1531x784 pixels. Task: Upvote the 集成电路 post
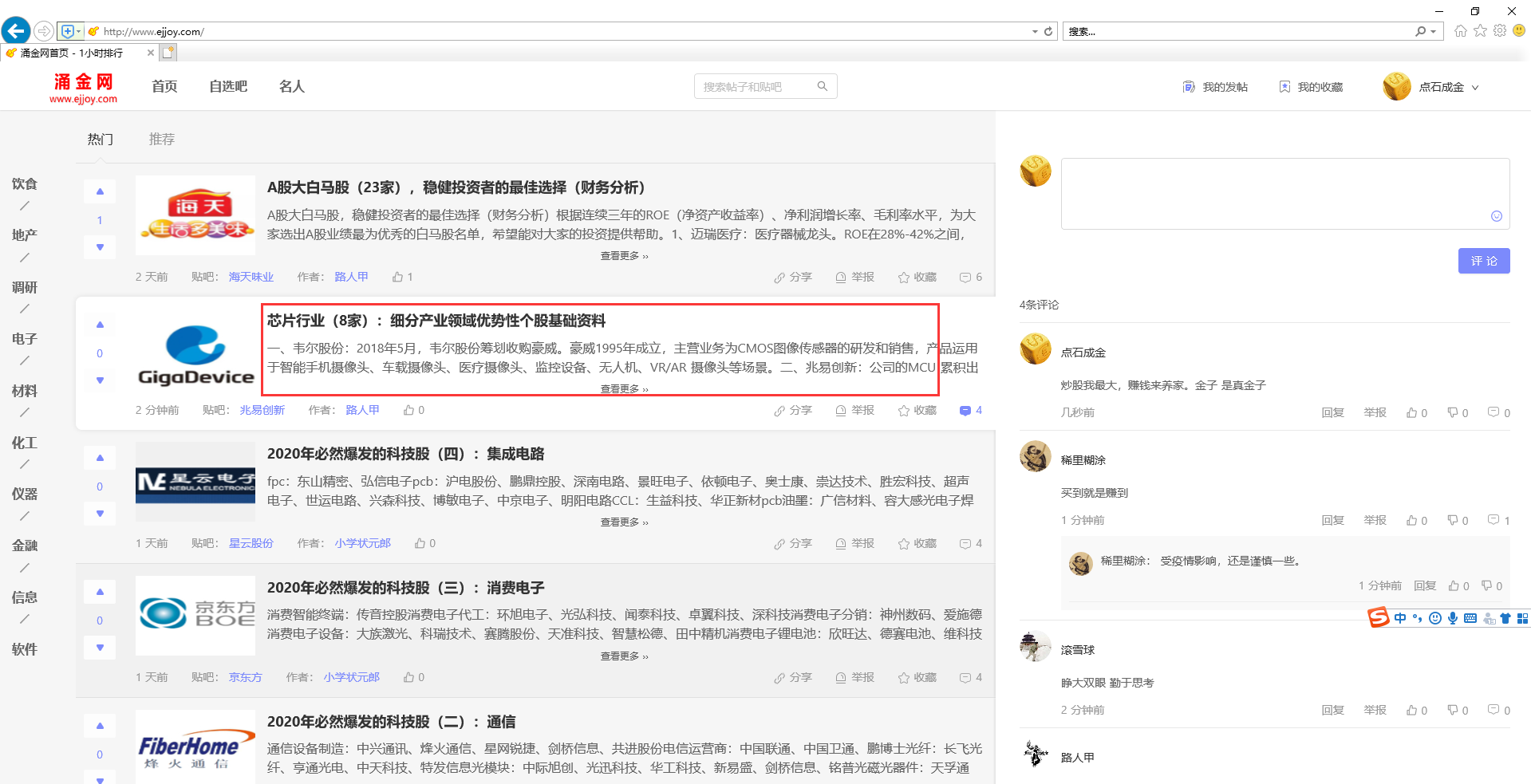point(100,458)
